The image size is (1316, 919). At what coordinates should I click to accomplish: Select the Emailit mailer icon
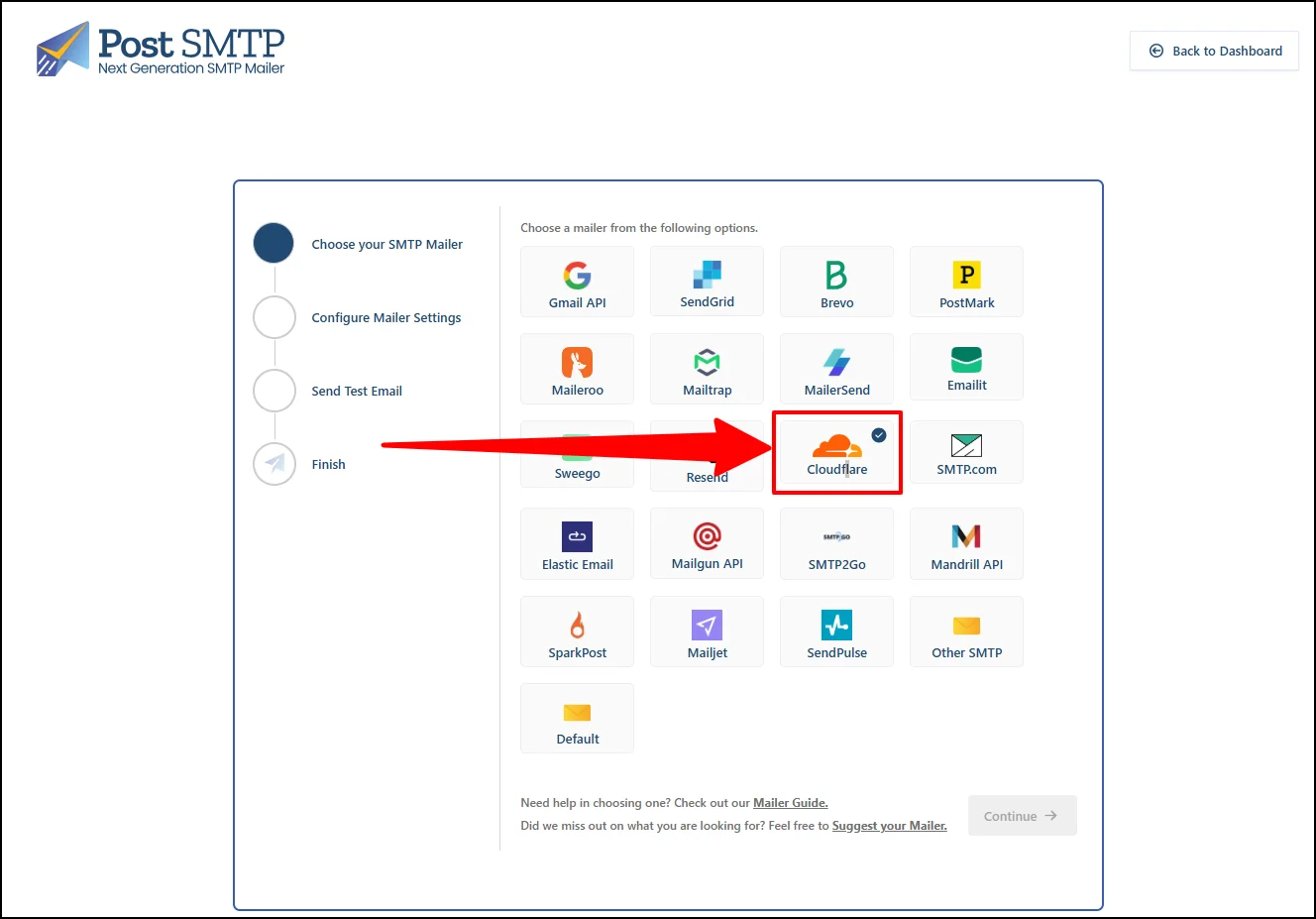coord(966,359)
